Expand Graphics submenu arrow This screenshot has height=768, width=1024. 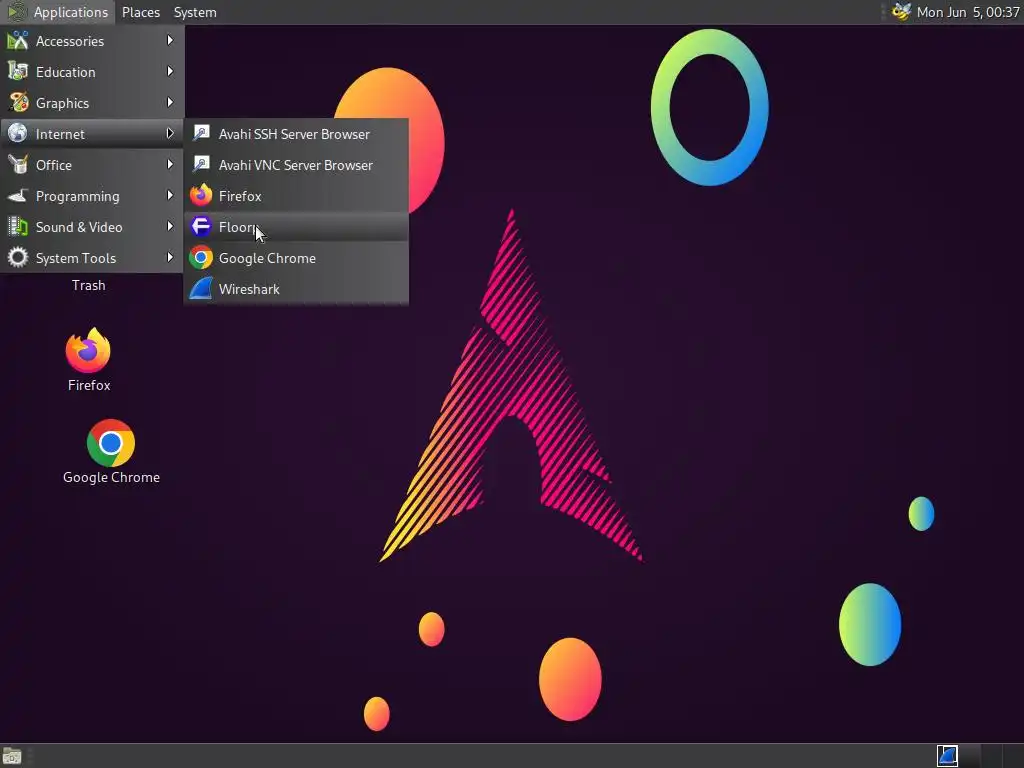pos(170,103)
